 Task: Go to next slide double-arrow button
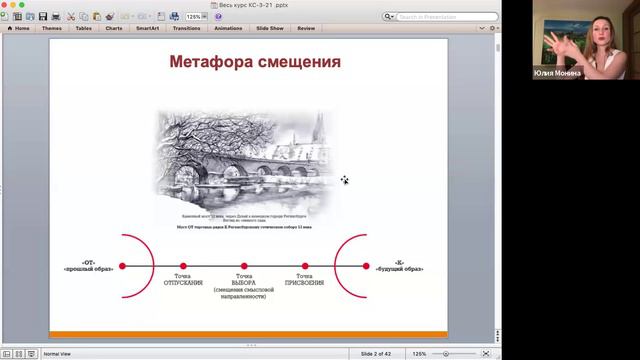click(x=498, y=340)
